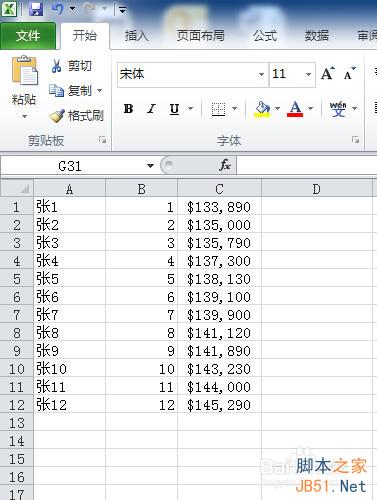Image resolution: width=377 pixels, height=500 pixels.
Task: Save the workbook via quick access toolbar
Action: point(35,9)
